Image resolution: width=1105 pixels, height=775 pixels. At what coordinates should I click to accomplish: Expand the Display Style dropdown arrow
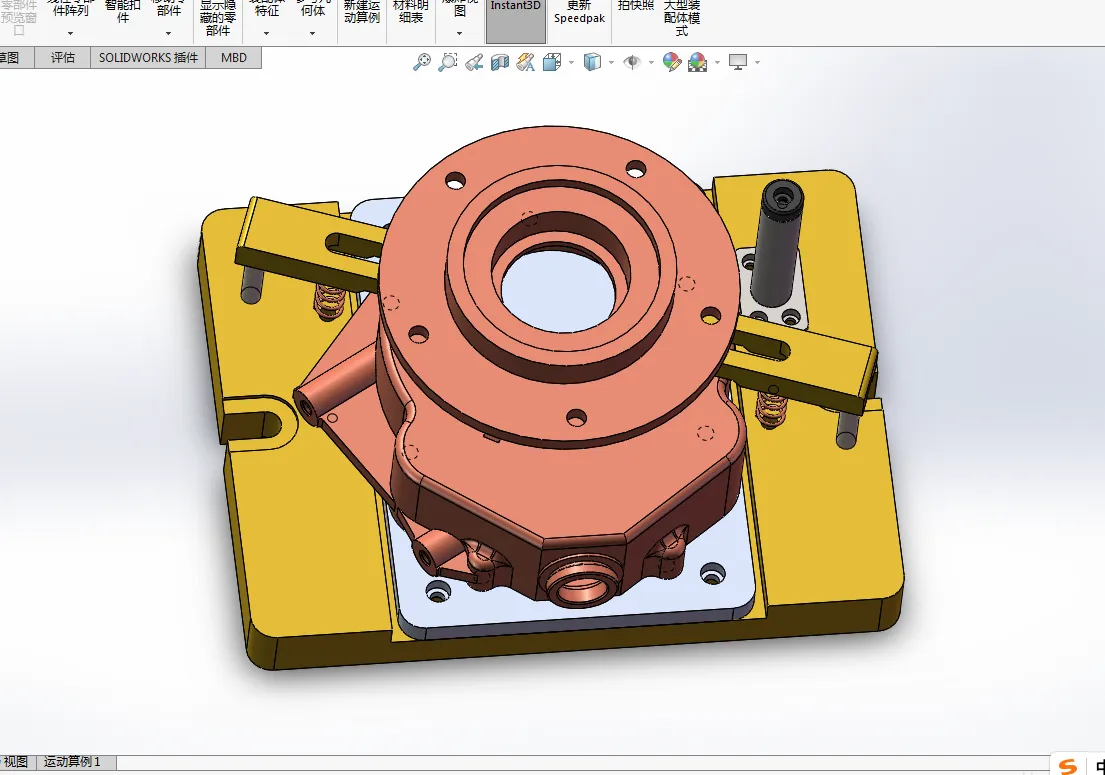click(611, 63)
